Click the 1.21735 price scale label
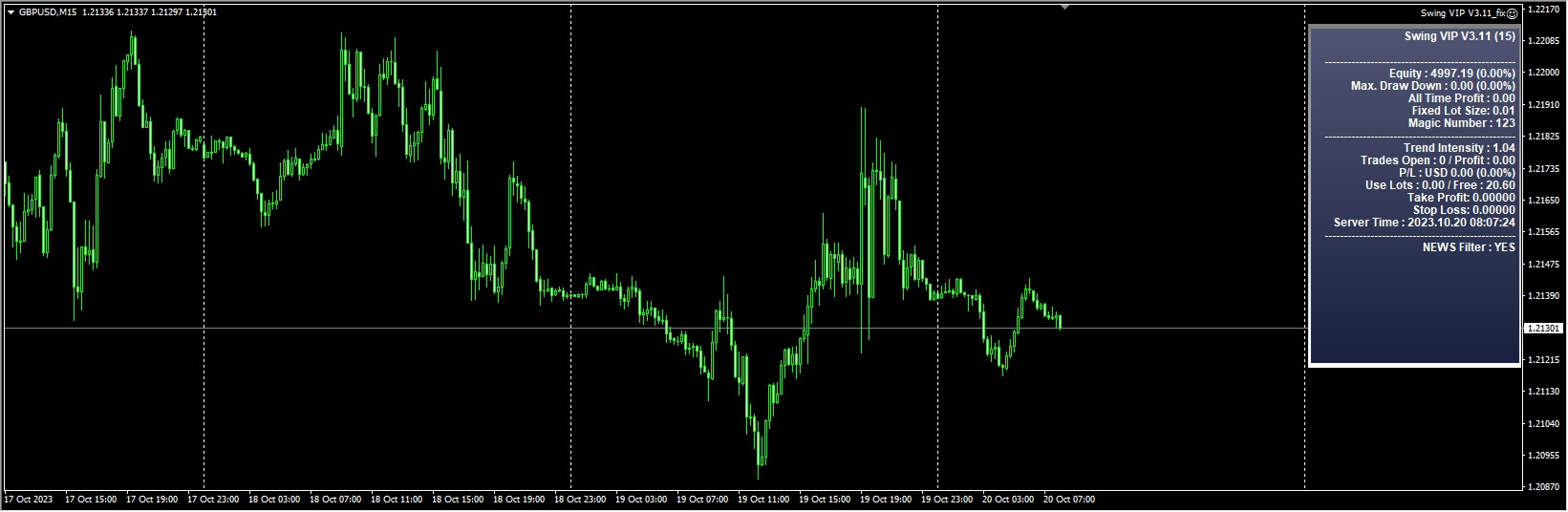The width and height of the screenshot is (1568, 512). pos(1543,169)
